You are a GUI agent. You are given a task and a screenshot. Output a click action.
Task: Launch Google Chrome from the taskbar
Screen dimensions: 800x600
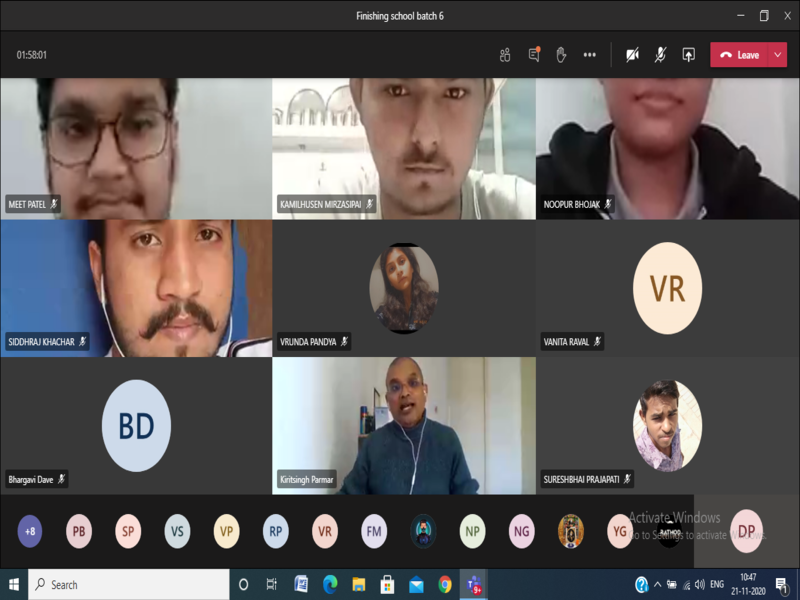[x=445, y=584]
